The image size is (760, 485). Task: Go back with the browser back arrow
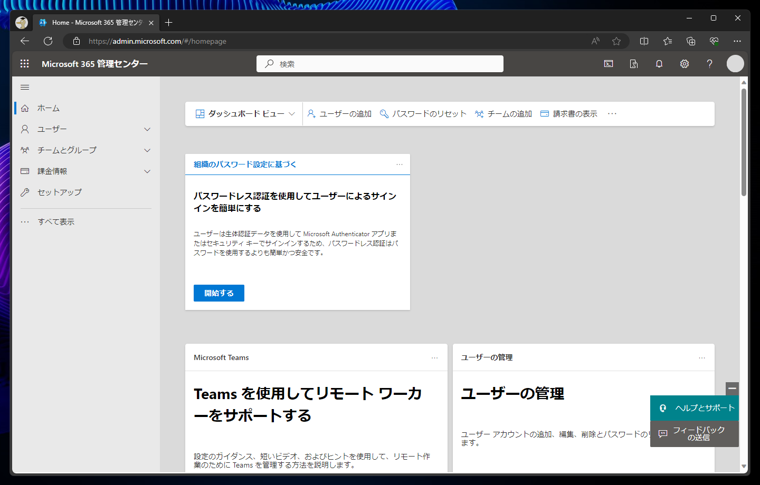click(x=25, y=41)
